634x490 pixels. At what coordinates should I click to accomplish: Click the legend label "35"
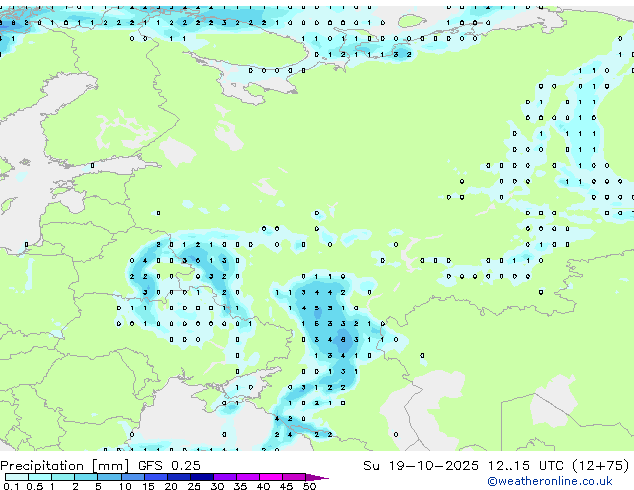(240, 486)
